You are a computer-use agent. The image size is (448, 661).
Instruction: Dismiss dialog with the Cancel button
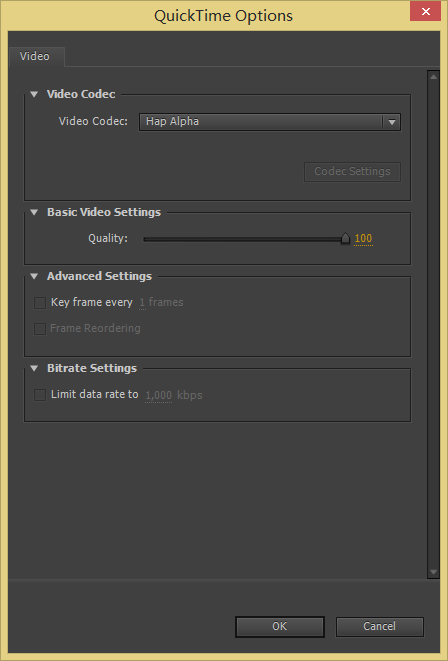380,626
